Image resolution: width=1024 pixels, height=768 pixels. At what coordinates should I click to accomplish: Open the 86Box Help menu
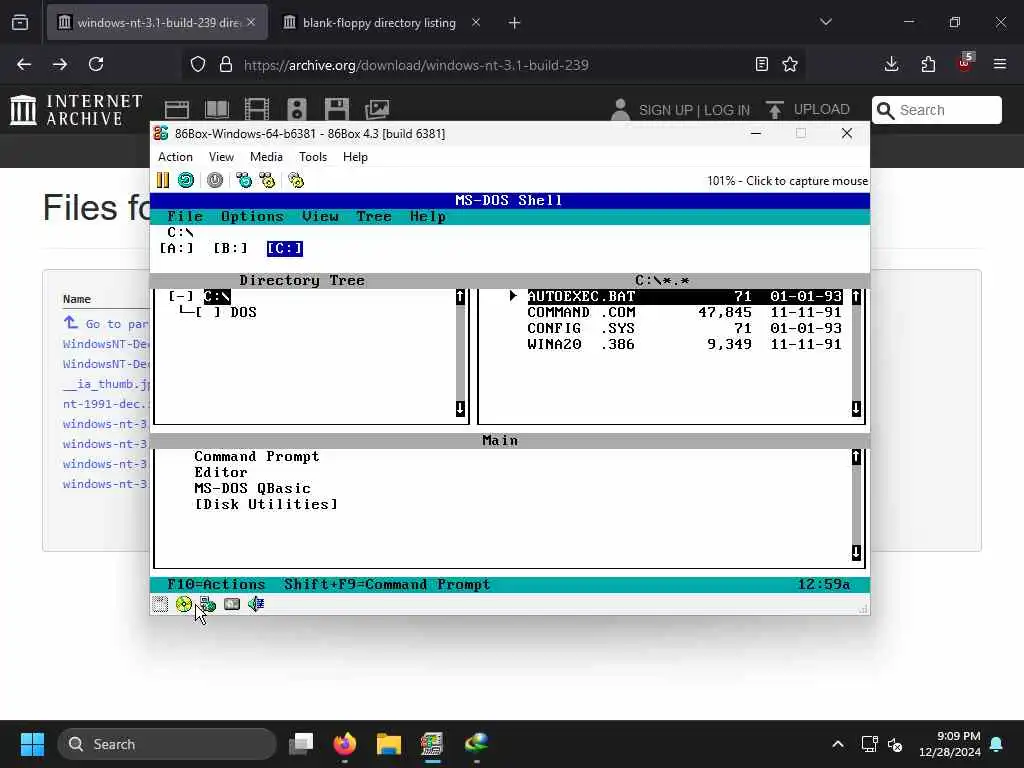pos(355,157)
